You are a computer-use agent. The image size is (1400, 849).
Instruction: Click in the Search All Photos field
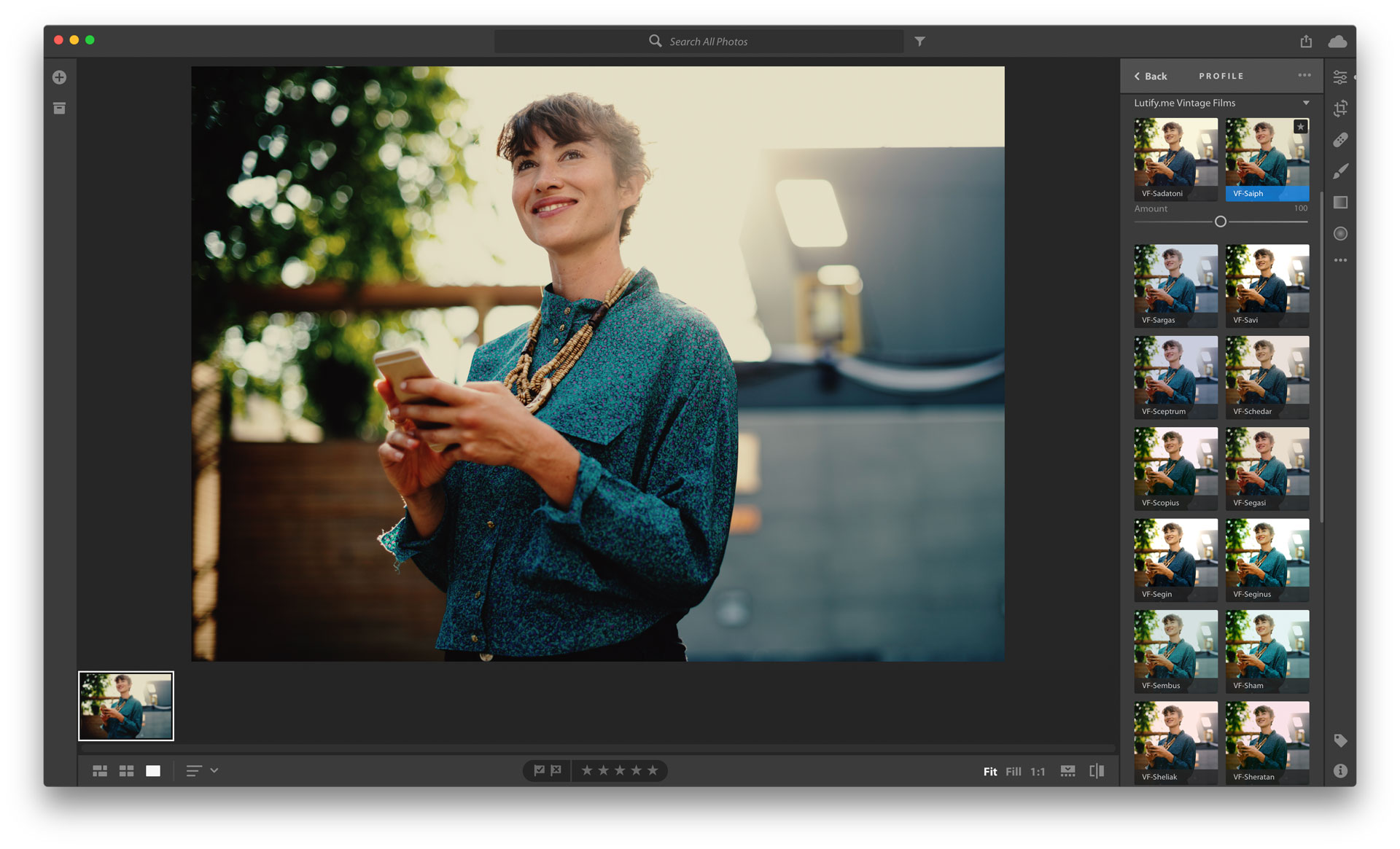pyautogui.click(x=699, y=42)
